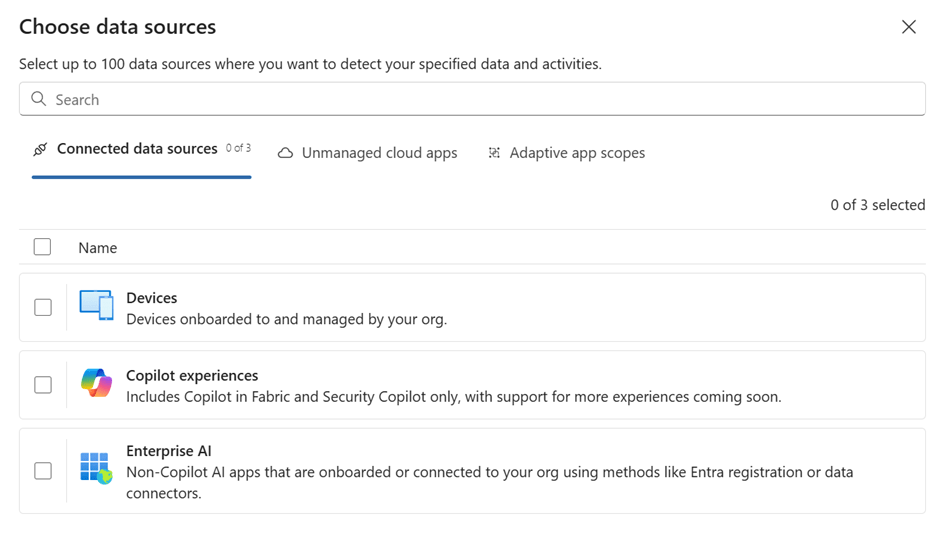Tick the select-all checkbox next to Name
Image resolution: width=940 pixels, height=535 pixels.
(42, 247)
